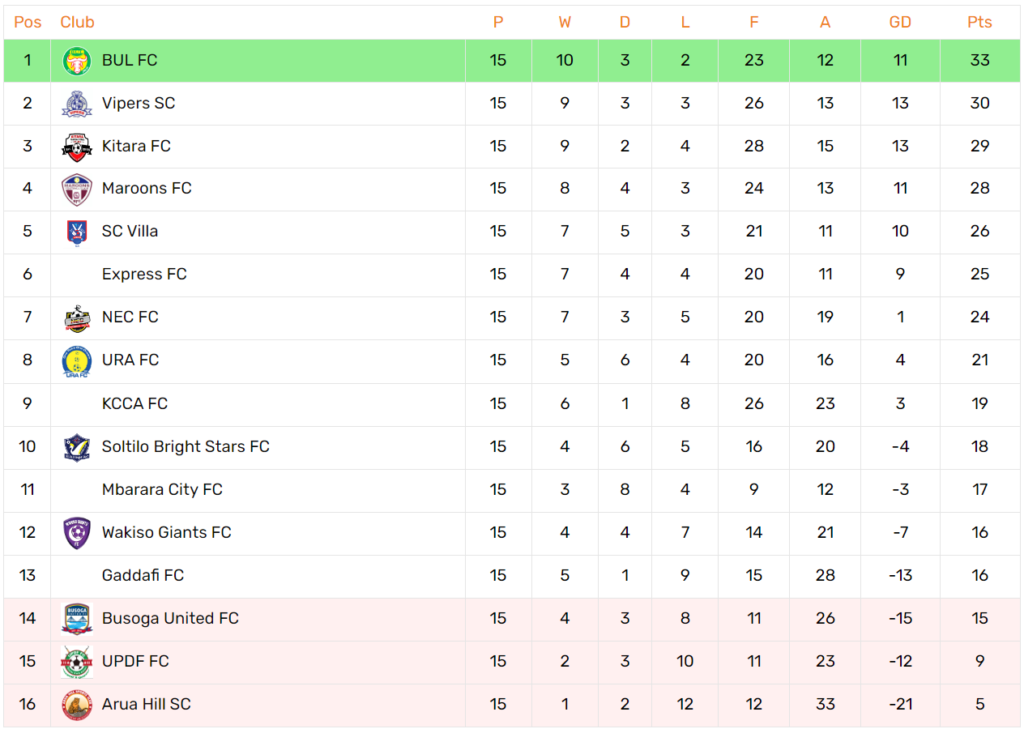
Task: Open the KCCA FC team name
Action: coord(135,404)
